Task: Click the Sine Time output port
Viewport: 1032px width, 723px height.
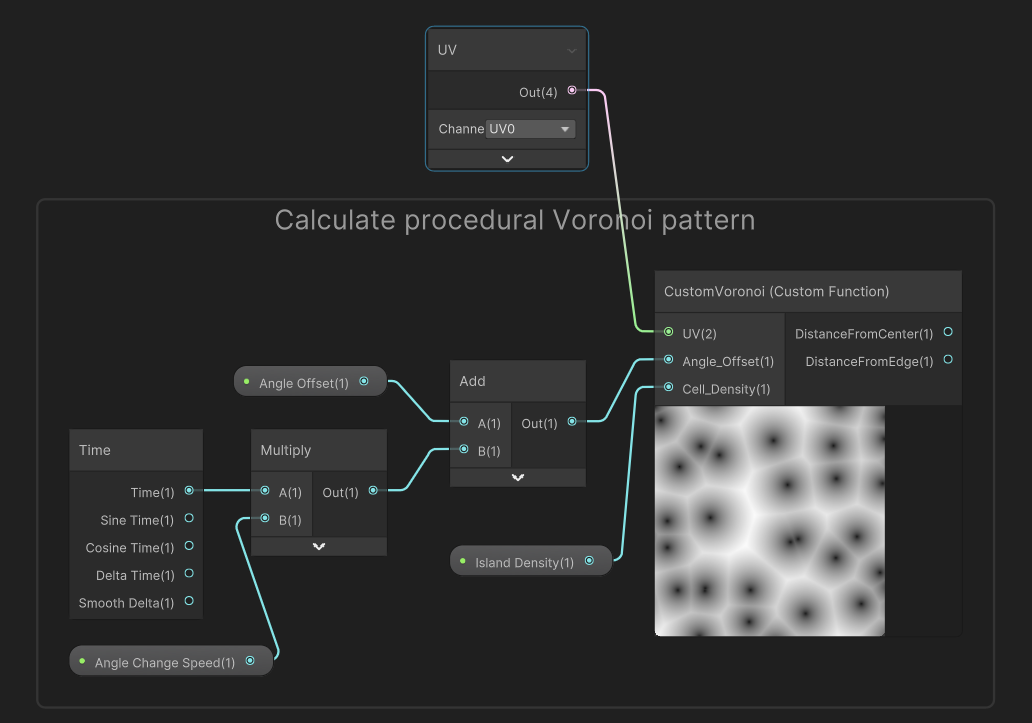Action: coord(189,519)
